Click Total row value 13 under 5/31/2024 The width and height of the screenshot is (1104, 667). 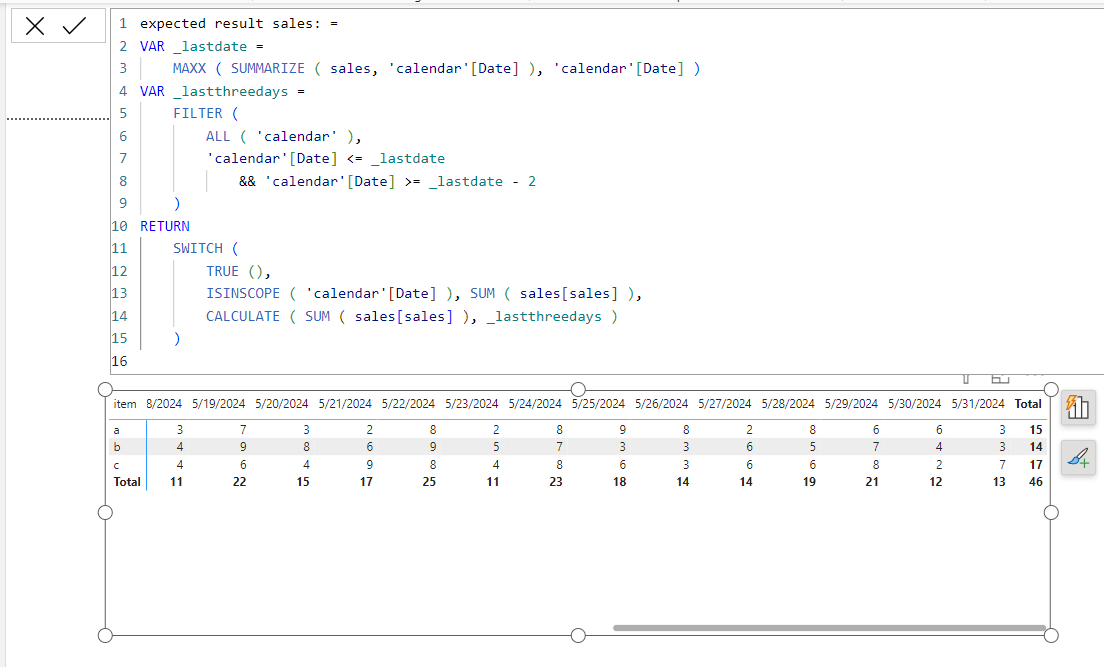click(999, 482)
